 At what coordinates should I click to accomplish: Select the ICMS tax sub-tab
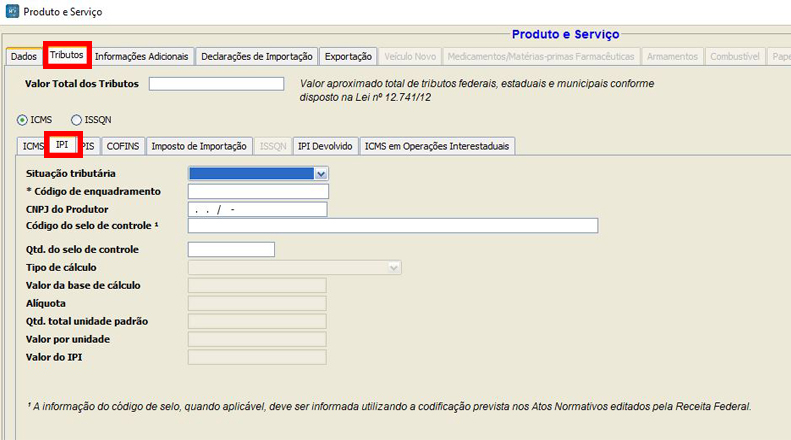(x=31, y=146)
